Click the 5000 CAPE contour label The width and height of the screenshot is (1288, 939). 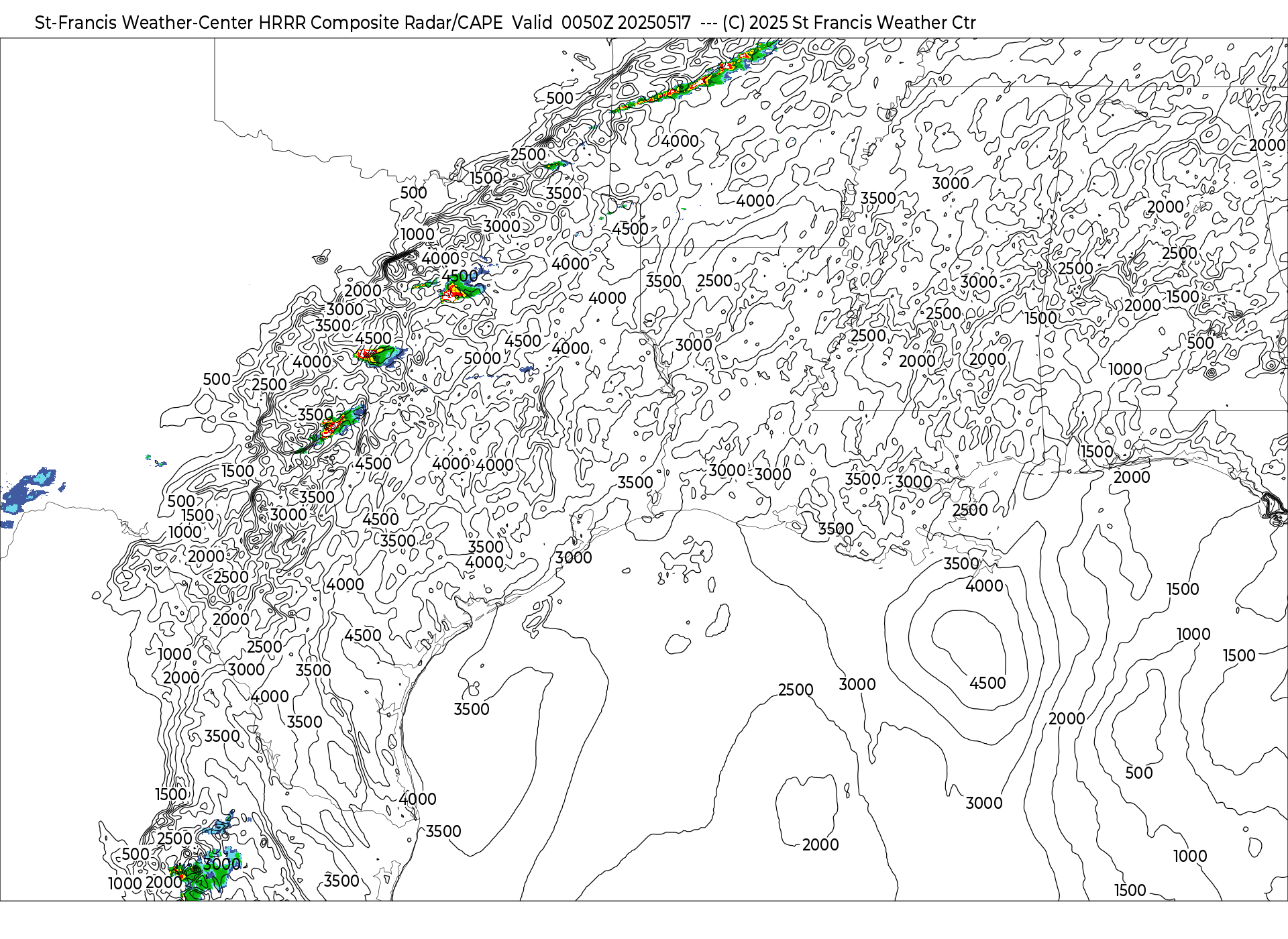tap(482, 358)
